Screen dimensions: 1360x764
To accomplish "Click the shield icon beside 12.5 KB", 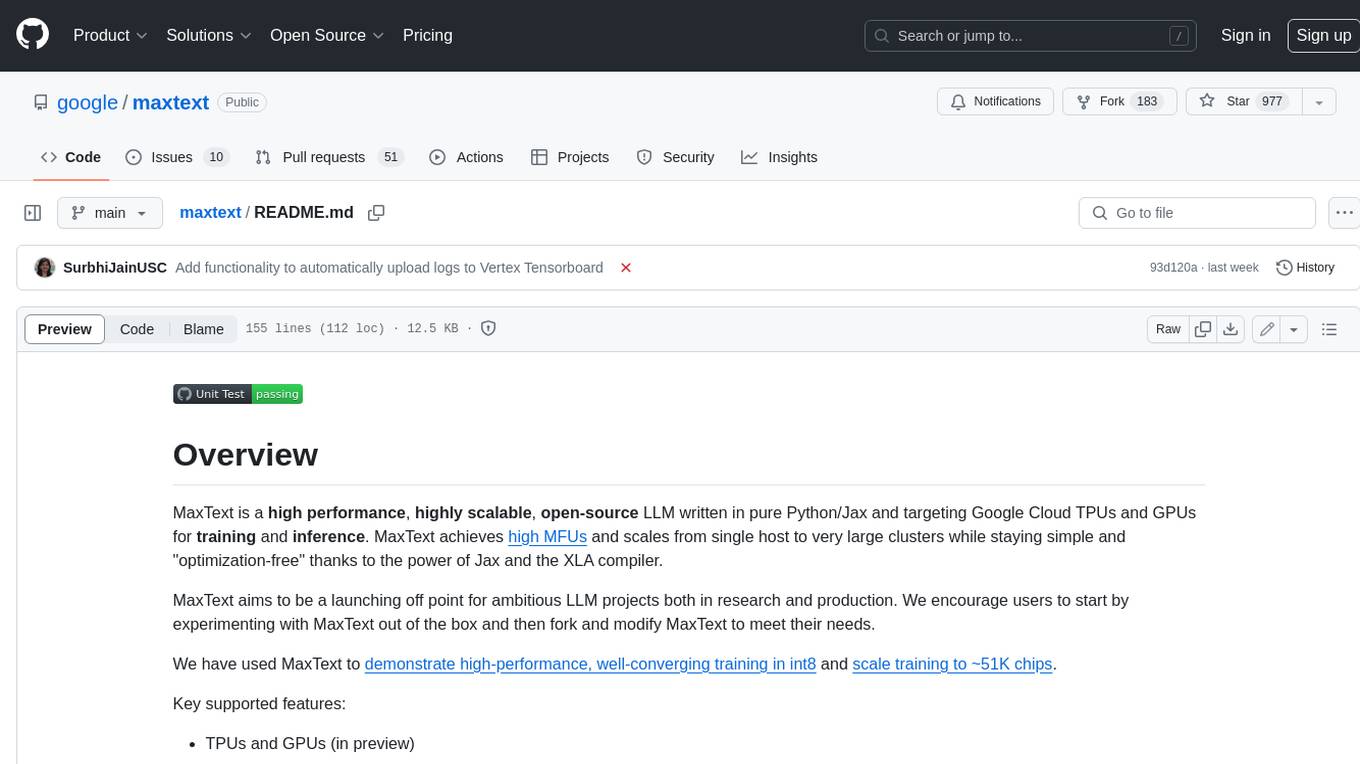I will [x=488, y=329].
